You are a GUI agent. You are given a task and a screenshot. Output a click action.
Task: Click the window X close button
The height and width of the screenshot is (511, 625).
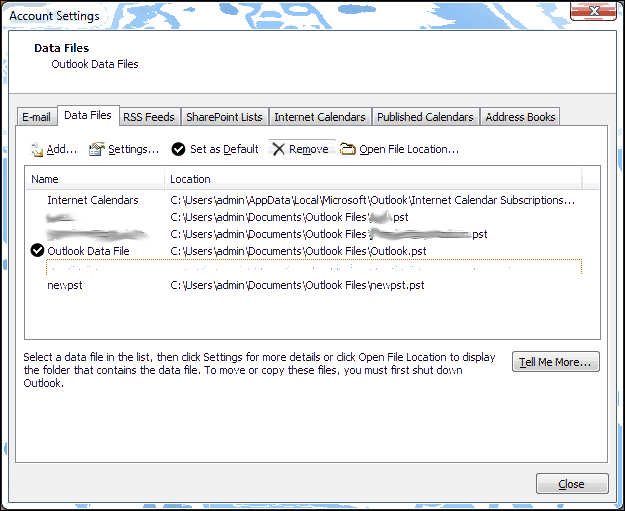(x=594, y=11)
